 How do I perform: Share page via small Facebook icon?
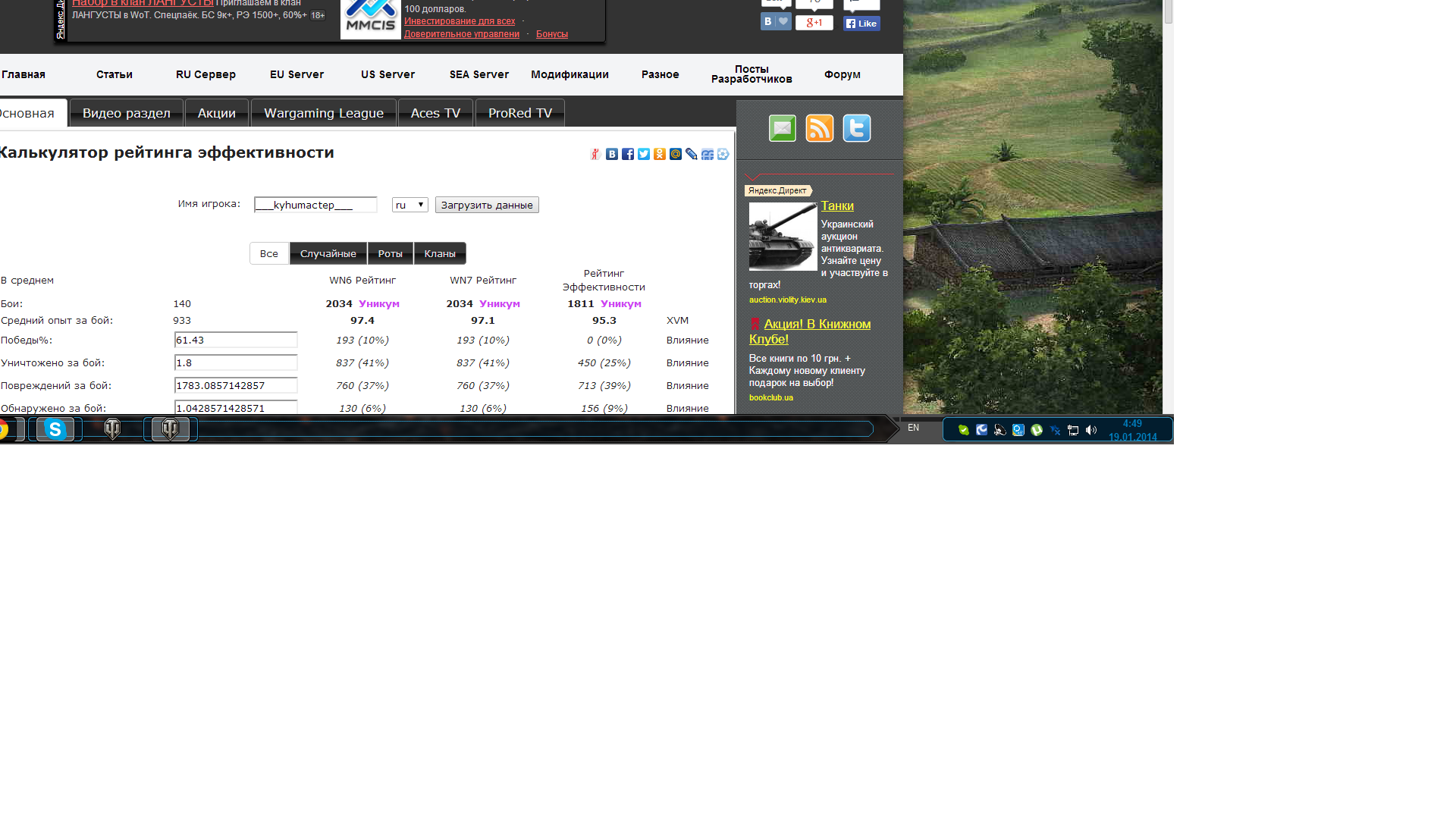(628, 154)
